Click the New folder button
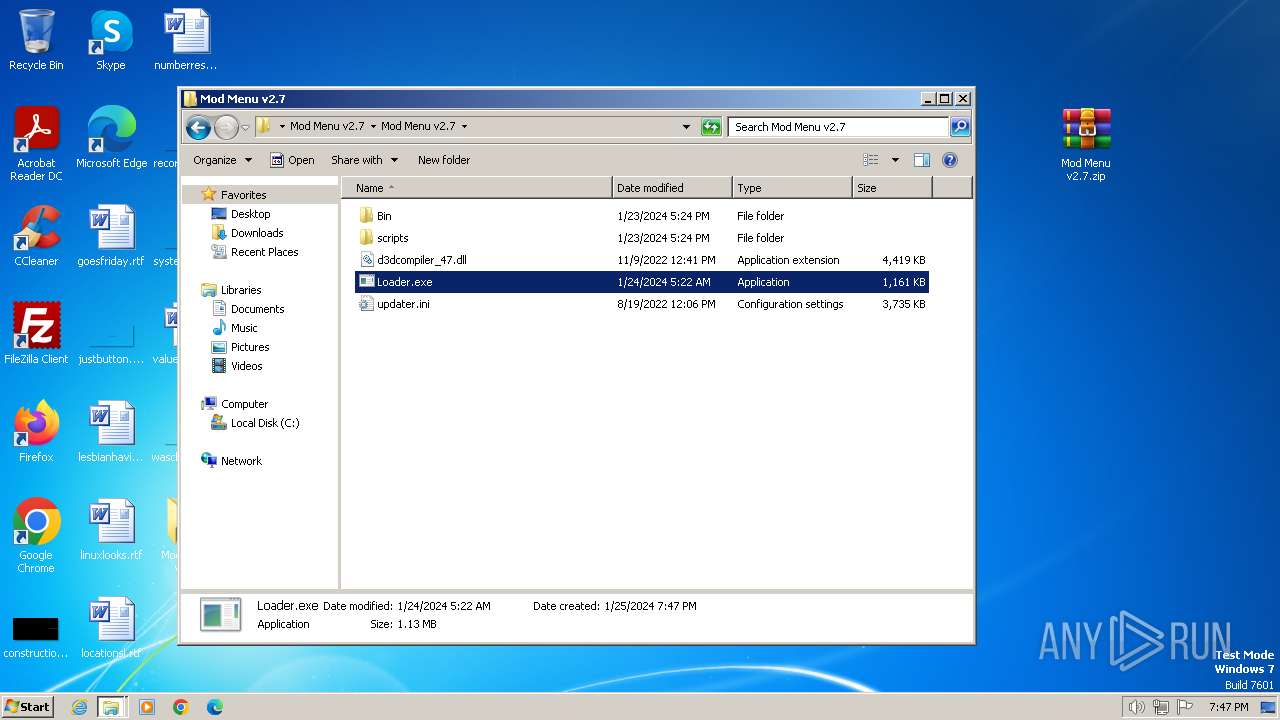The width and height of the screenshot is (1280, 720). coord(444,160)
